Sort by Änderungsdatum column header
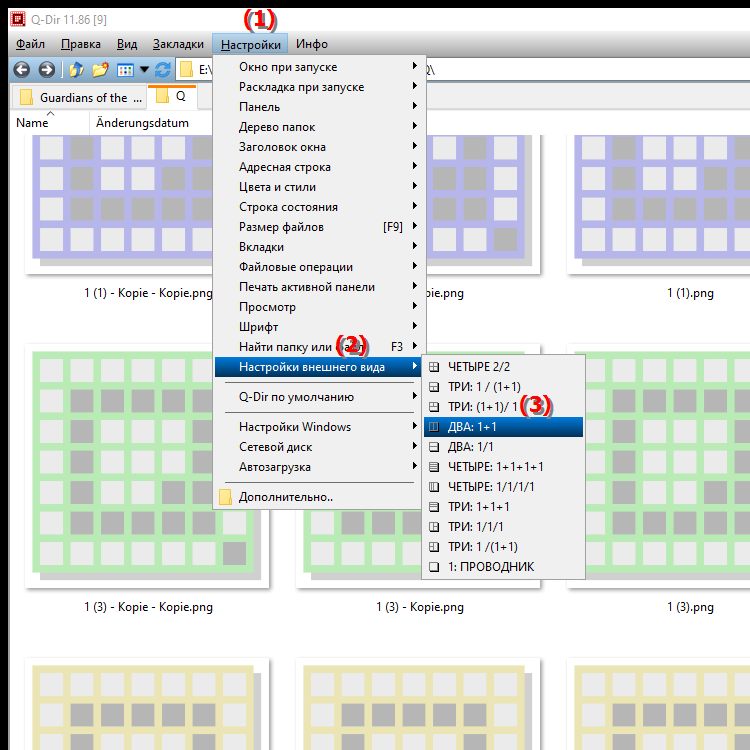 (x=142, y=123)
